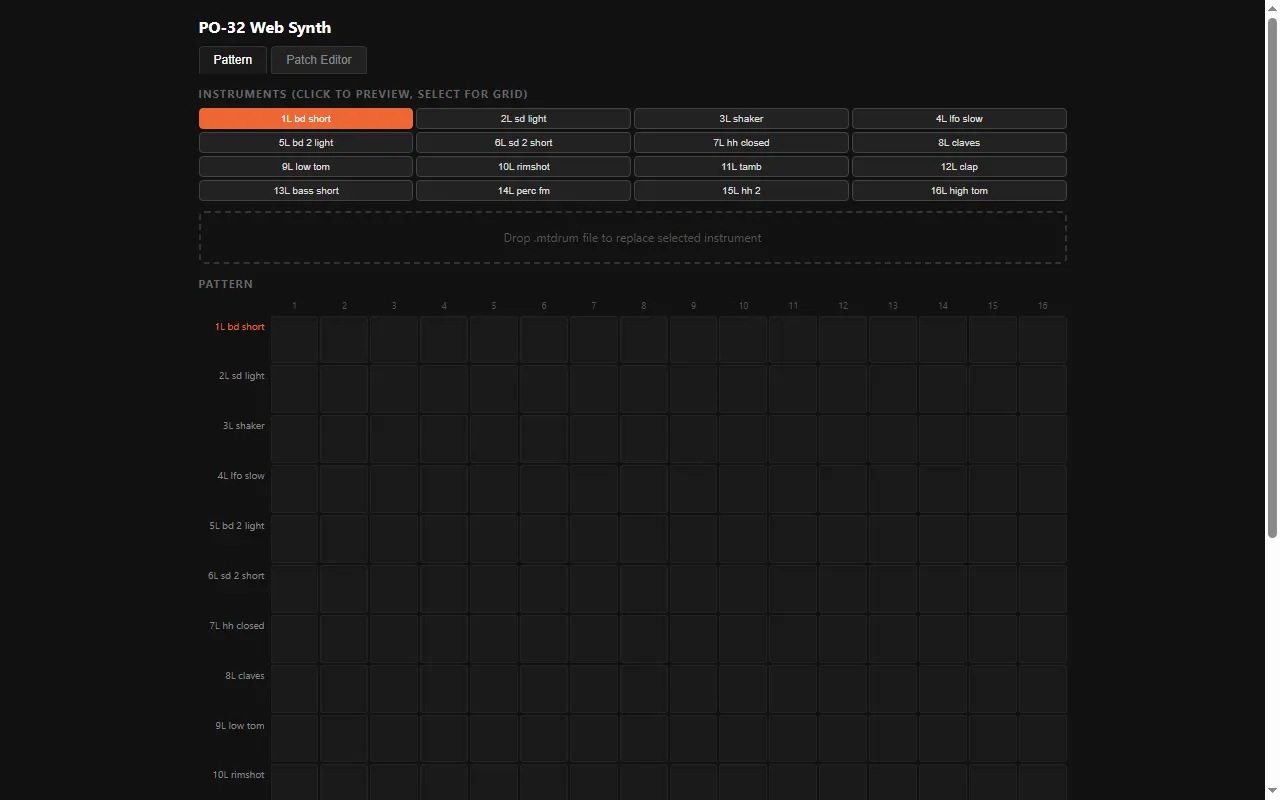Click the PO-32 Web Synth title
The image size is (1280, 800).
265,28
